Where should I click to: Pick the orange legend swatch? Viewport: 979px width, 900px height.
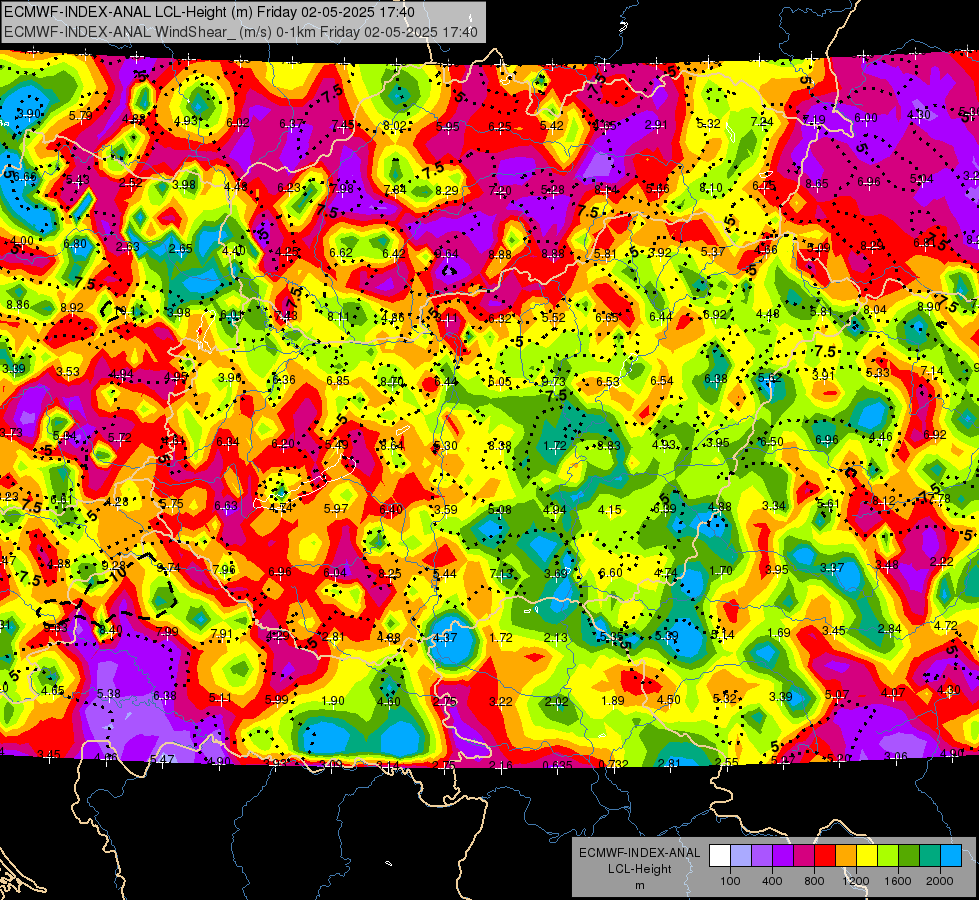846,856
